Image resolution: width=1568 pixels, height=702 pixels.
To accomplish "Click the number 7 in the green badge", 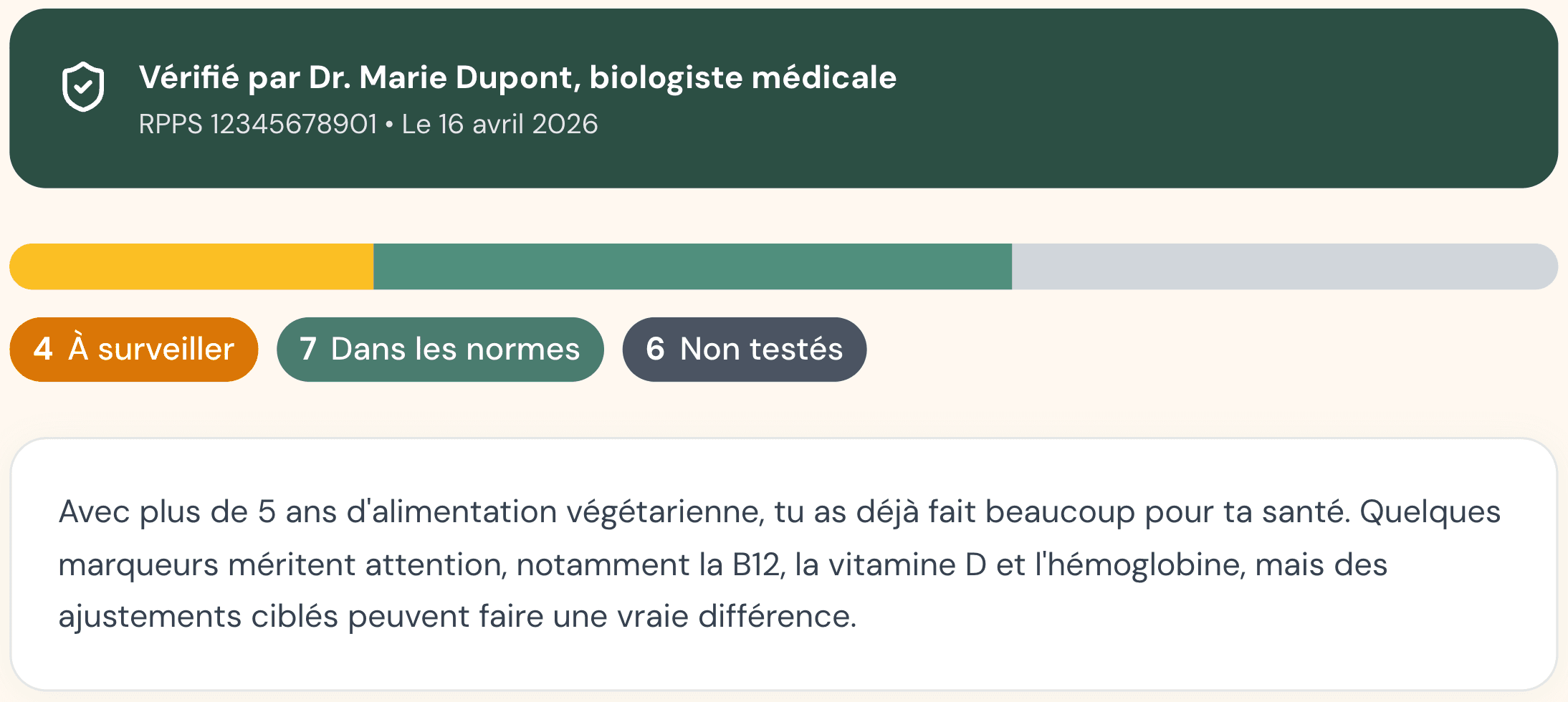I will (x=310, y=349).
